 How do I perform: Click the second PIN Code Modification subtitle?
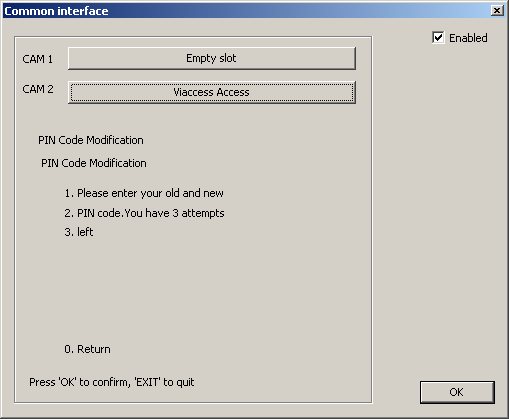(94, 163)
